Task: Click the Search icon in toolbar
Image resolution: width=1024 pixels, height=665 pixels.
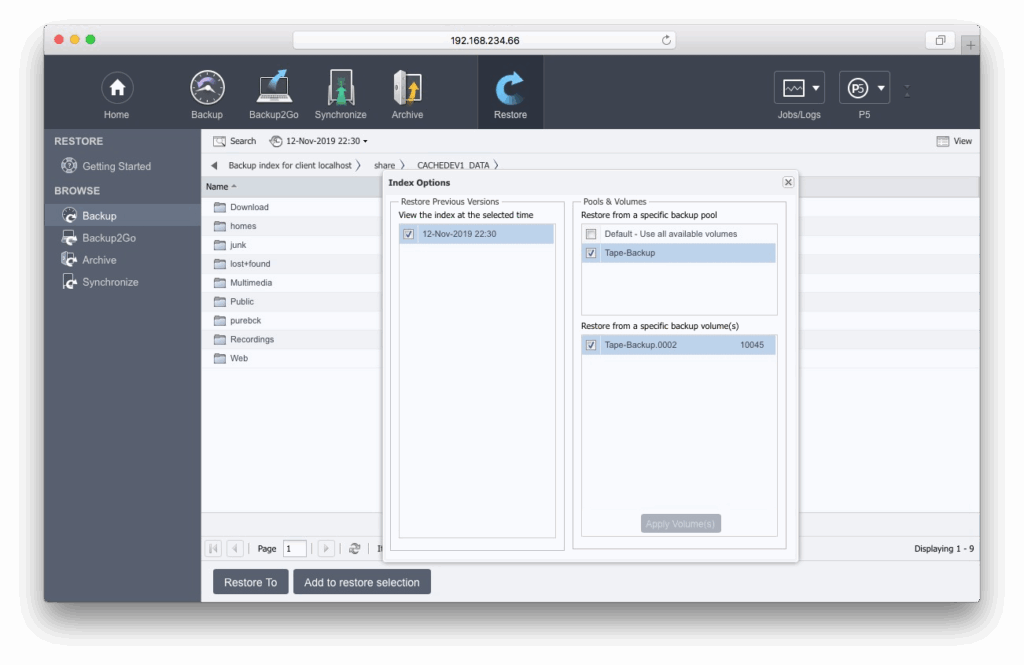Action: 219,141
